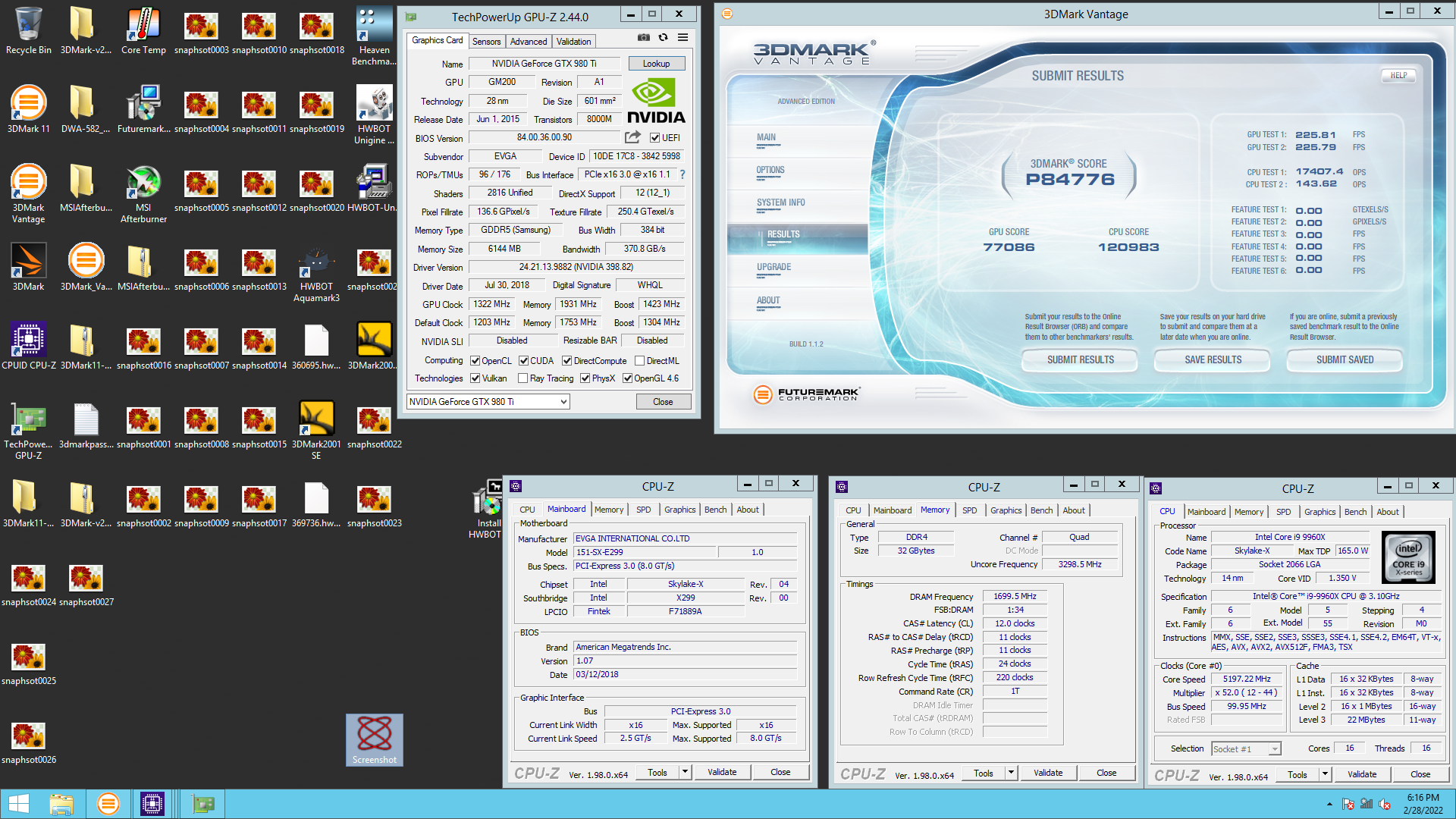Toggle OpenCL checkbox

tap(475, 361)
